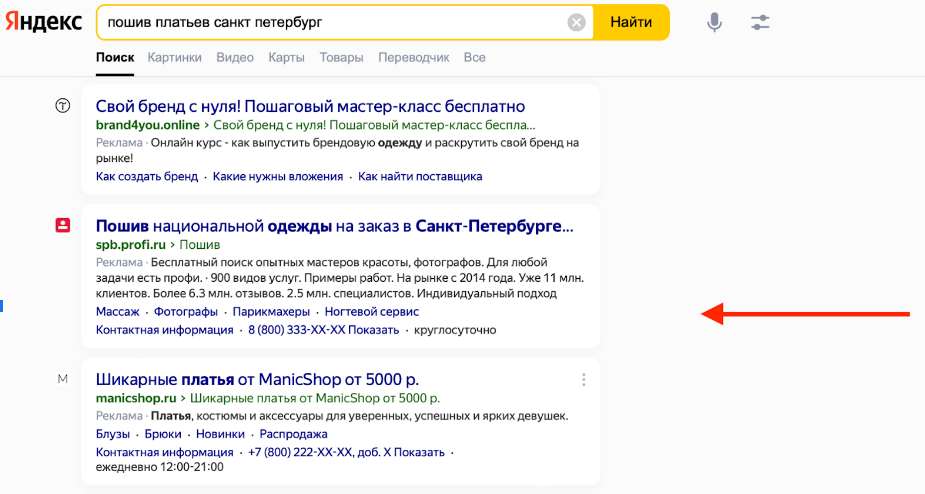Click Реклама label on profi.ru ad

tap(119, 262)
